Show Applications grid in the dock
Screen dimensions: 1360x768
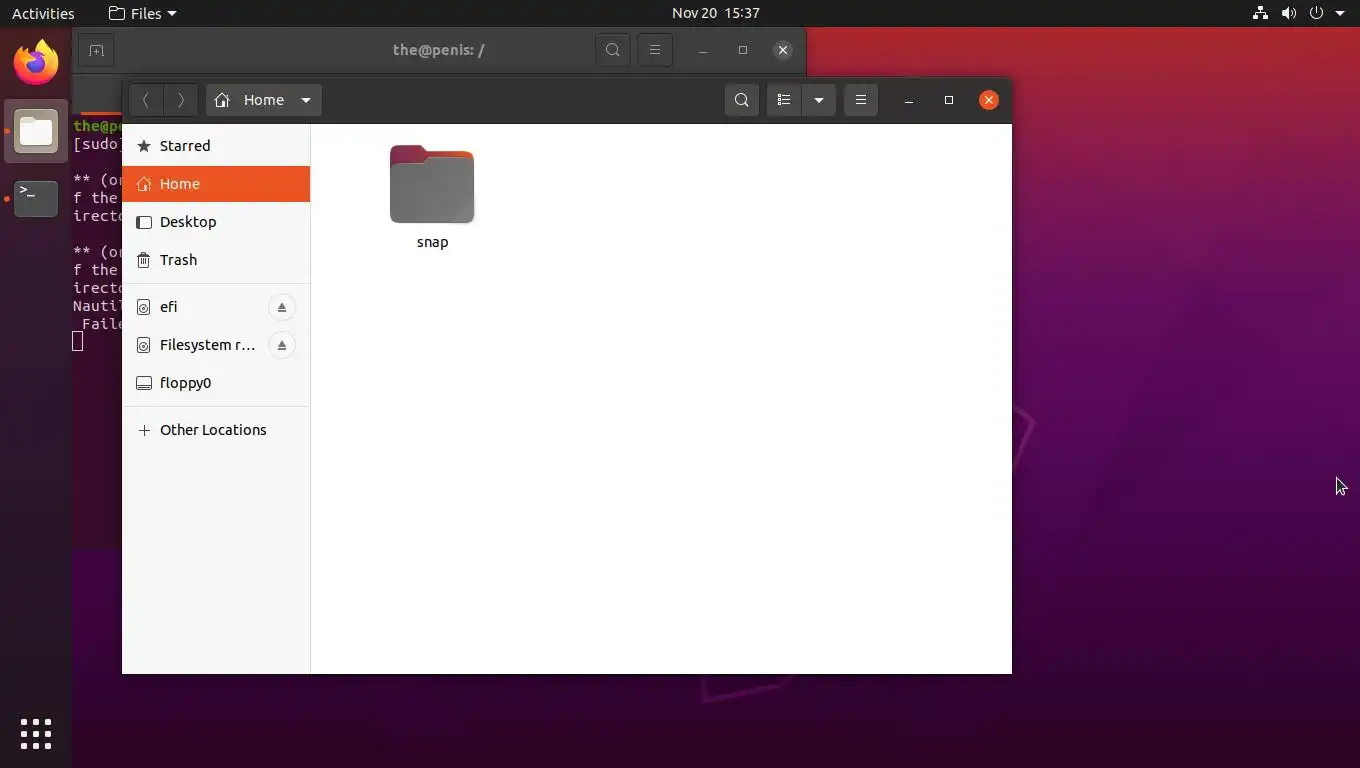pyautogui.click(x=36, y=733)
